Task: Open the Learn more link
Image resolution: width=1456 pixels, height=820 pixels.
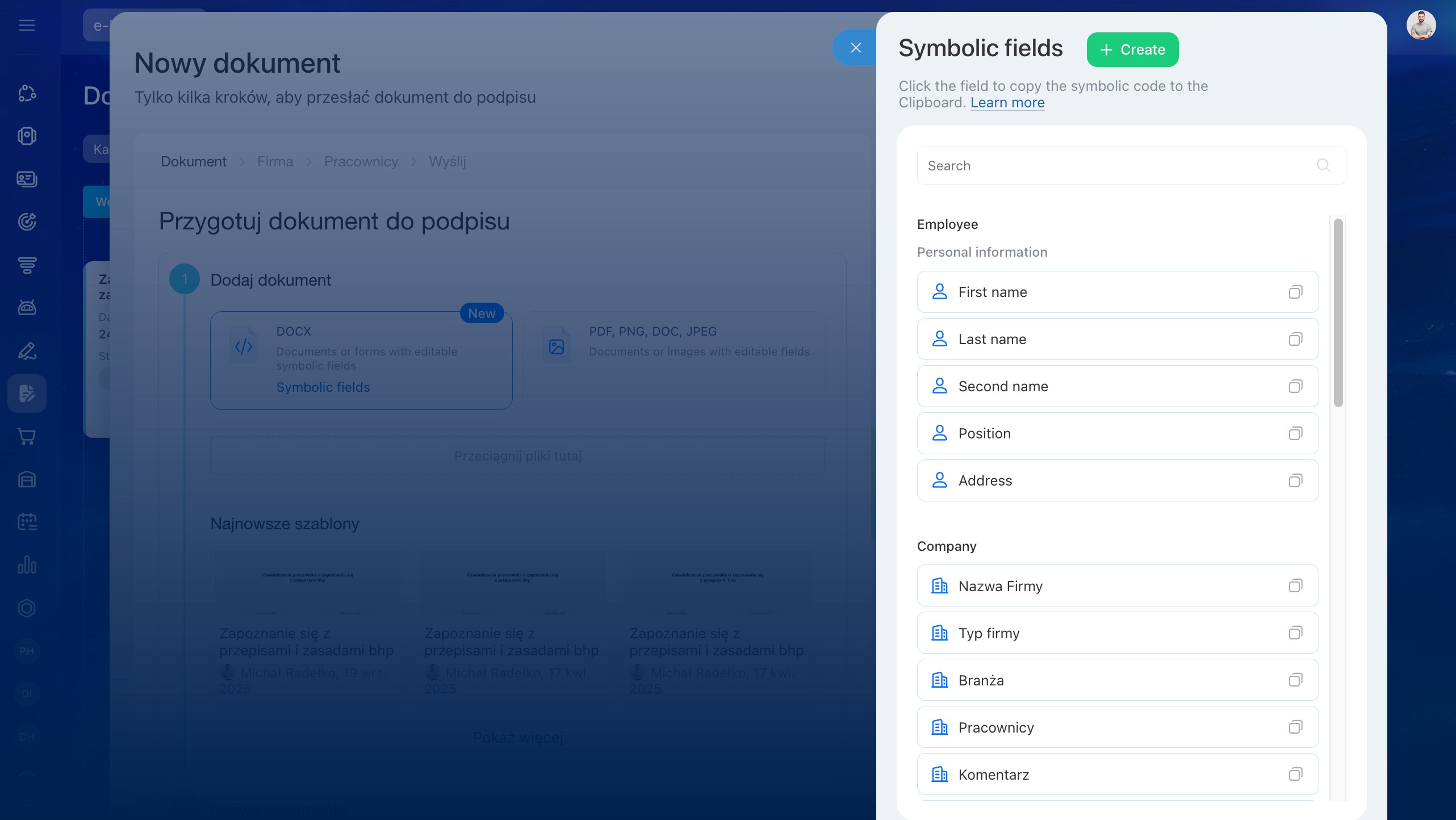Action: click(x=1007, y=103)
